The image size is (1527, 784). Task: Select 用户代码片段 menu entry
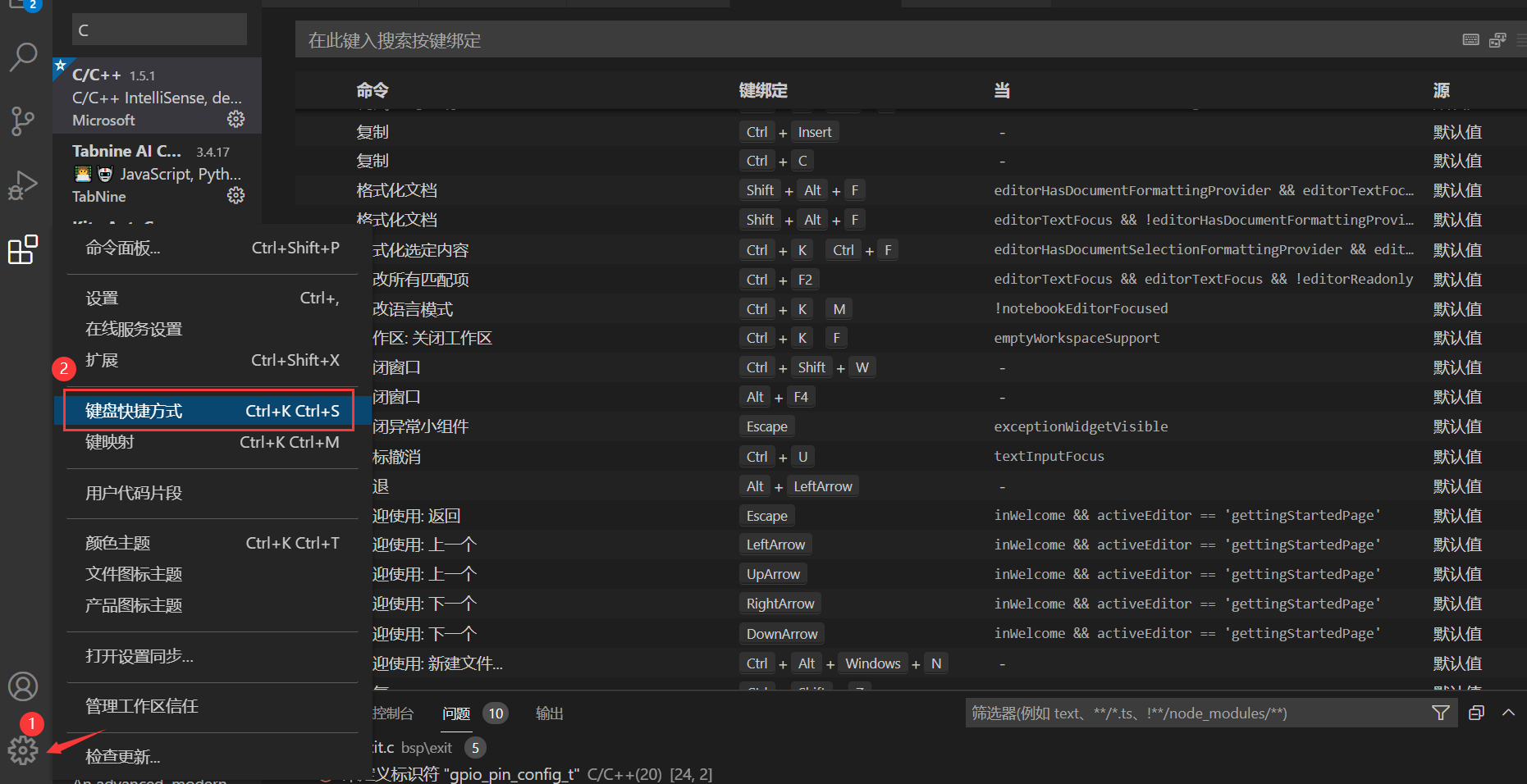[x=213, y=493]
